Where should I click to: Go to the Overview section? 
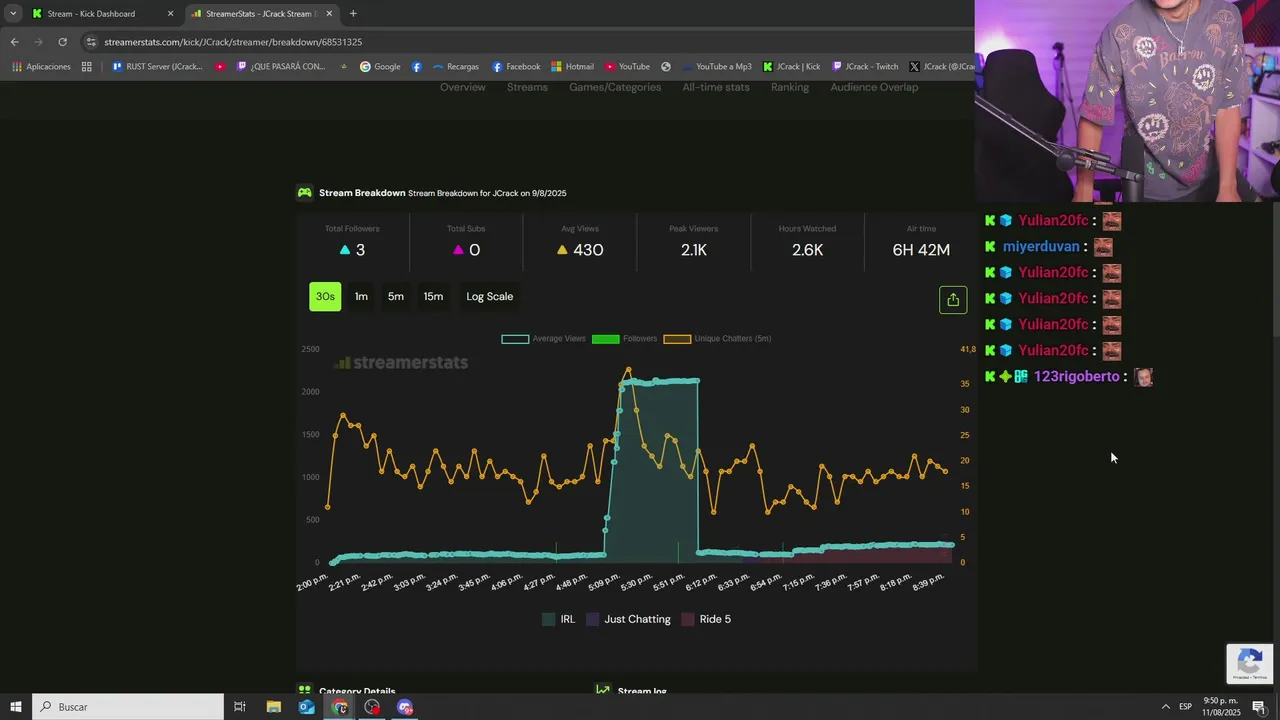tap(462, 87)
